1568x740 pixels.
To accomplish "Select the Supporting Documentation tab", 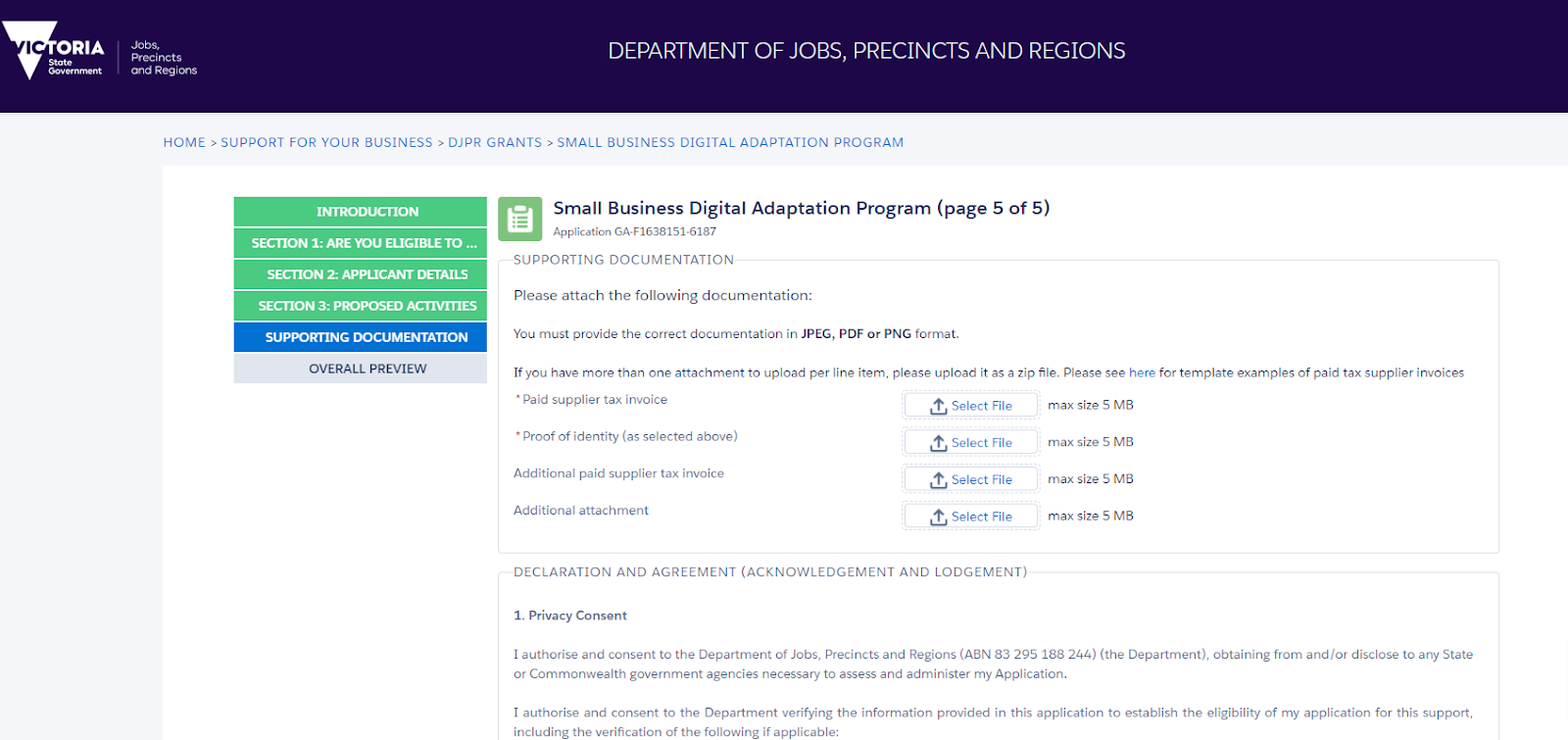I will pos(361,337).
